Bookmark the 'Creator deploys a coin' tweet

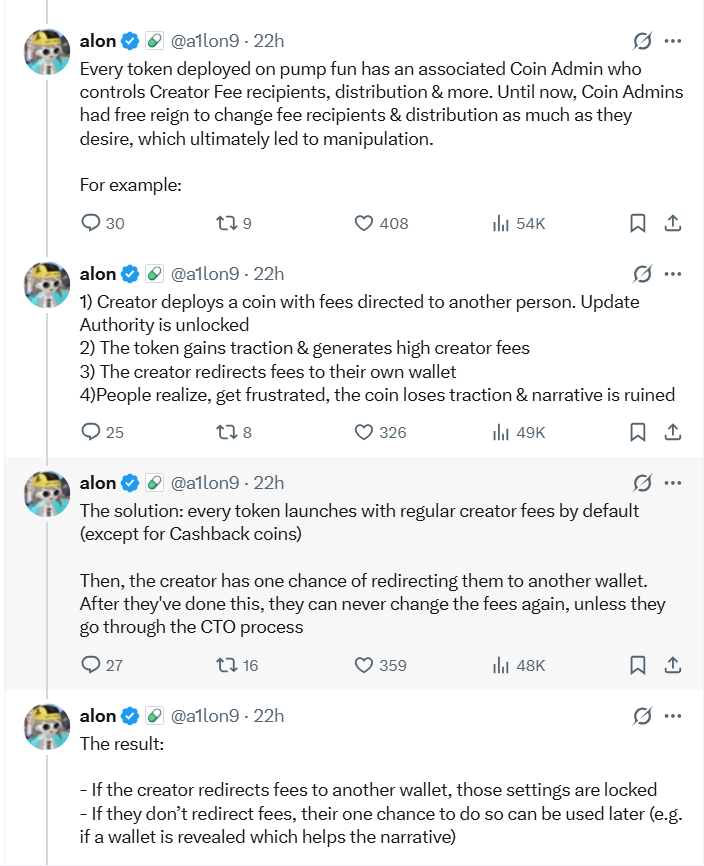[x=637, y=432]
